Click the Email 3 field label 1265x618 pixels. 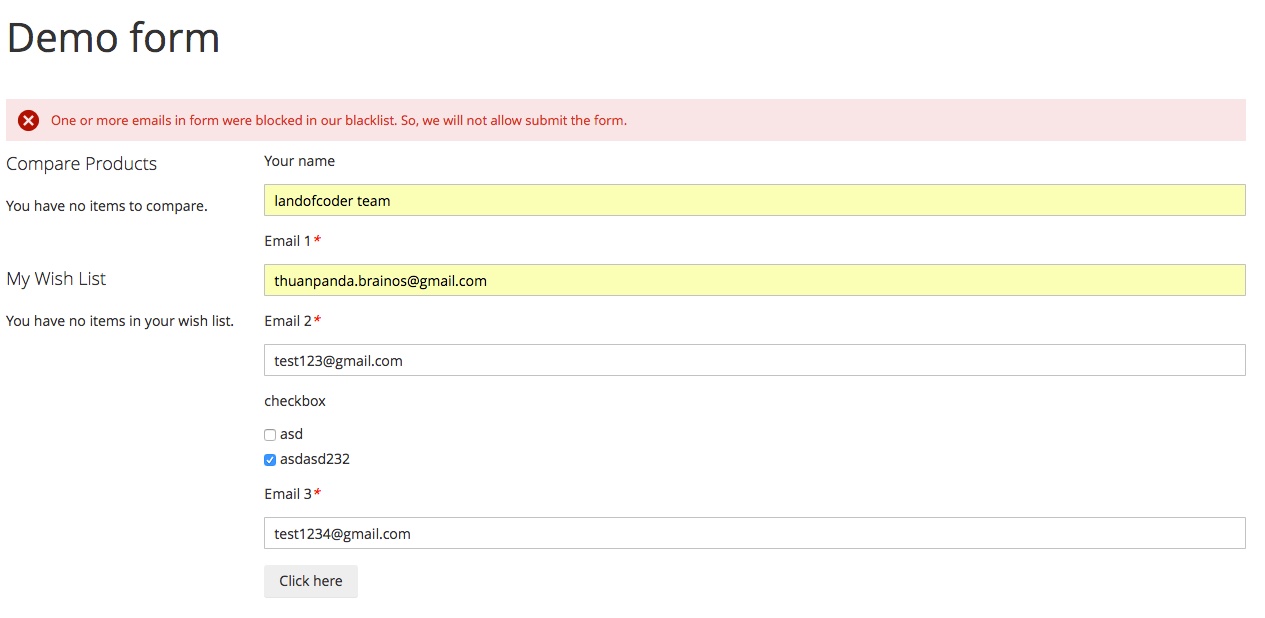[288, 494]
